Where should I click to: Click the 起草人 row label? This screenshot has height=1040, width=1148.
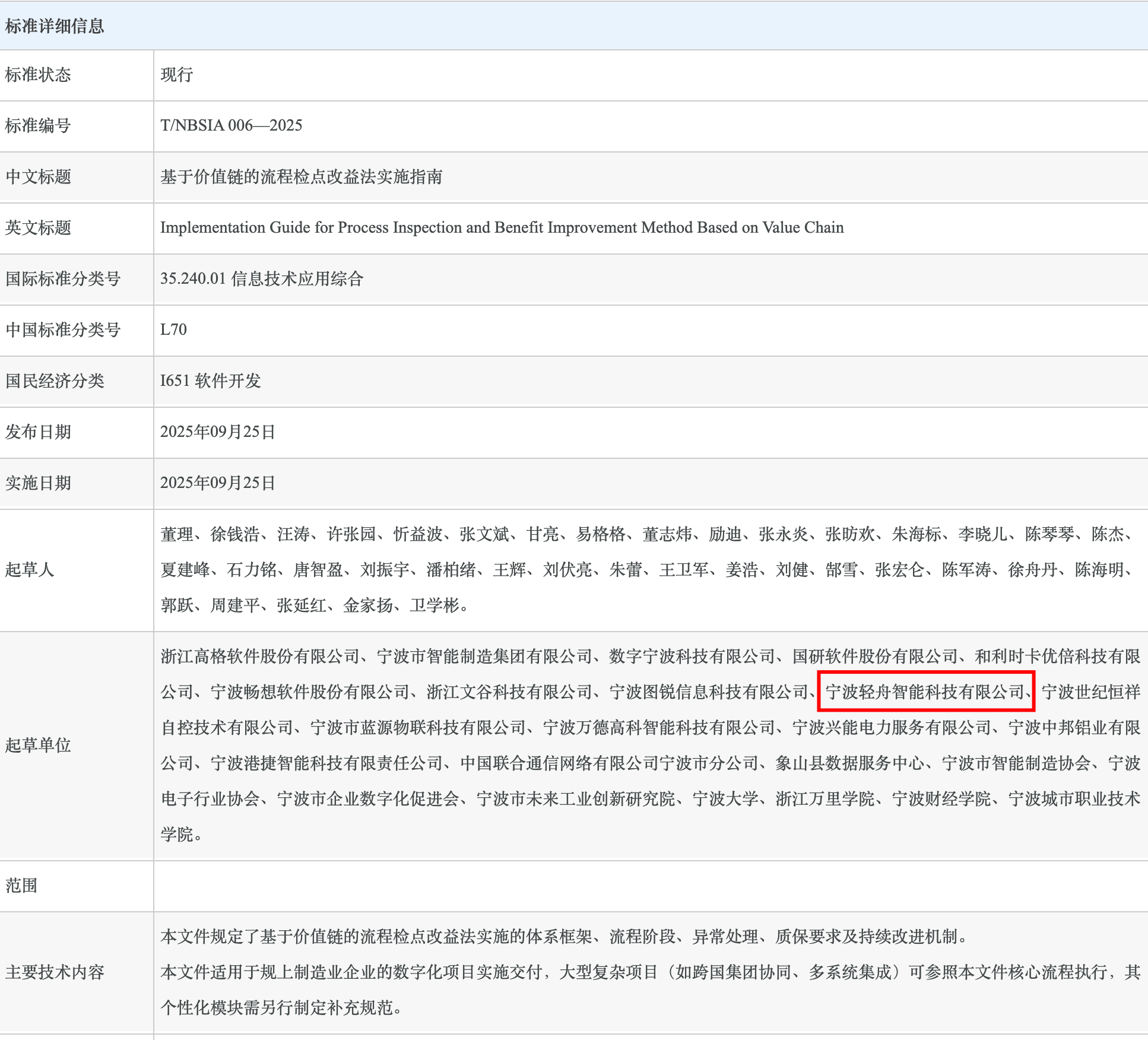(30, 570)
